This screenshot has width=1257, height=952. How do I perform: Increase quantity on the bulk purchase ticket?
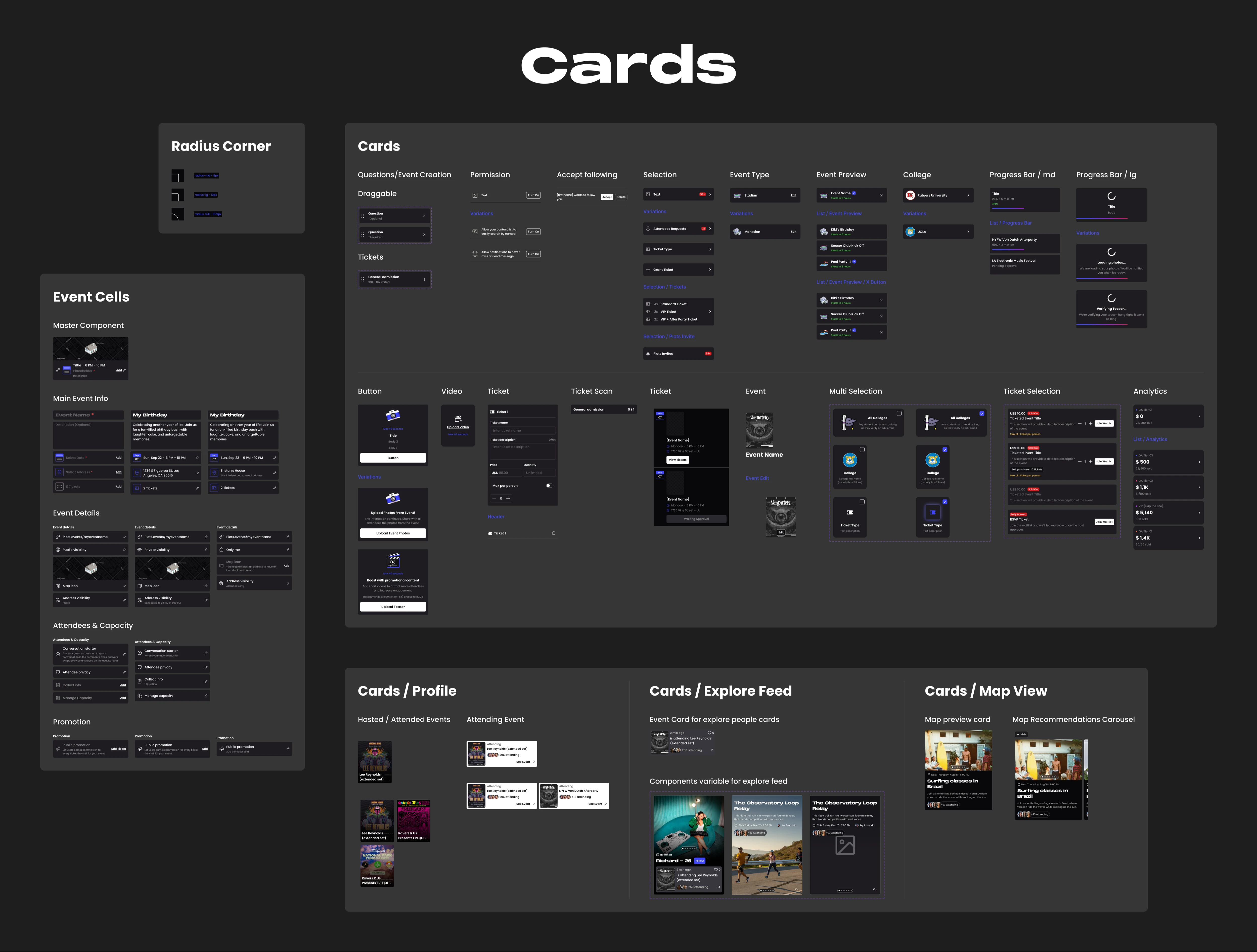click(x=1091, y=462)
